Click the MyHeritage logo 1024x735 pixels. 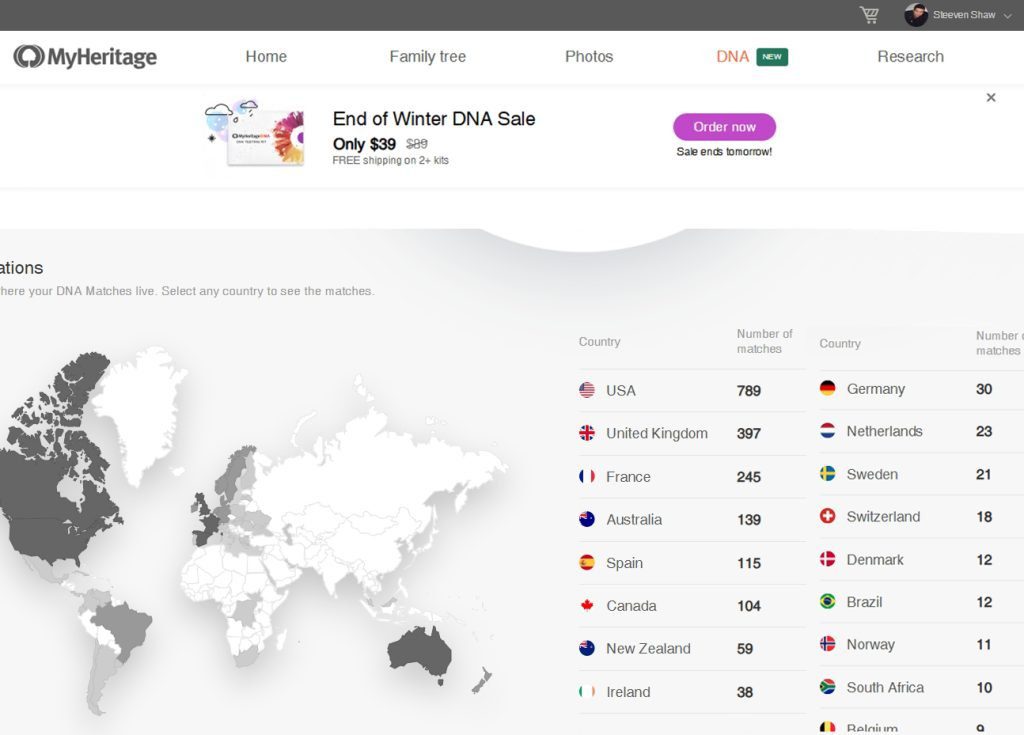click(85, 57)
